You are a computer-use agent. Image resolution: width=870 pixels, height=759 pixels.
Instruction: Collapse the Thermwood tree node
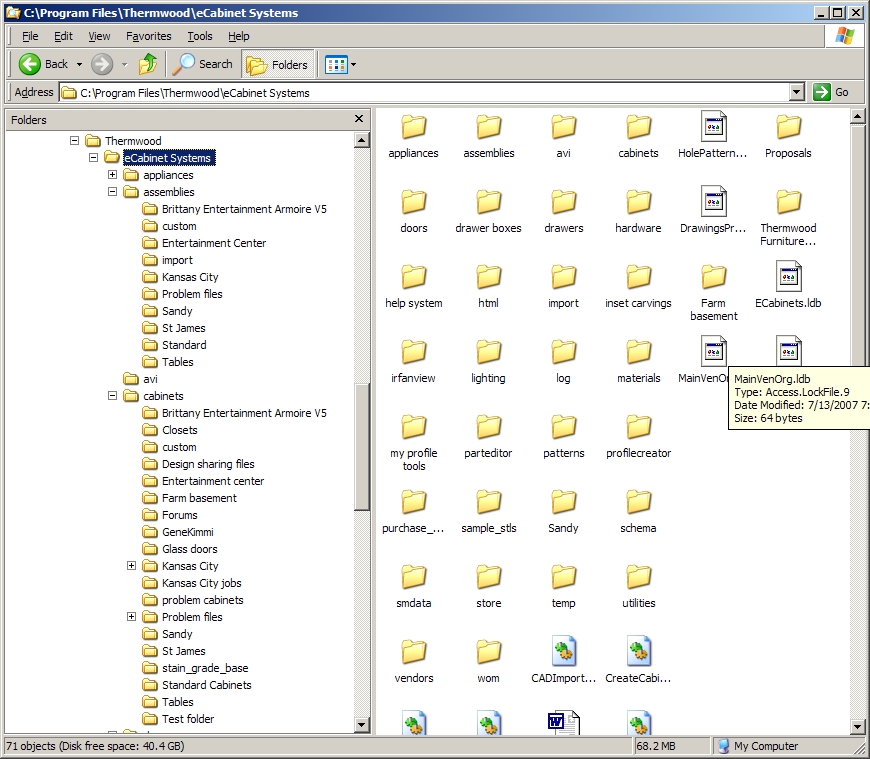74,140
